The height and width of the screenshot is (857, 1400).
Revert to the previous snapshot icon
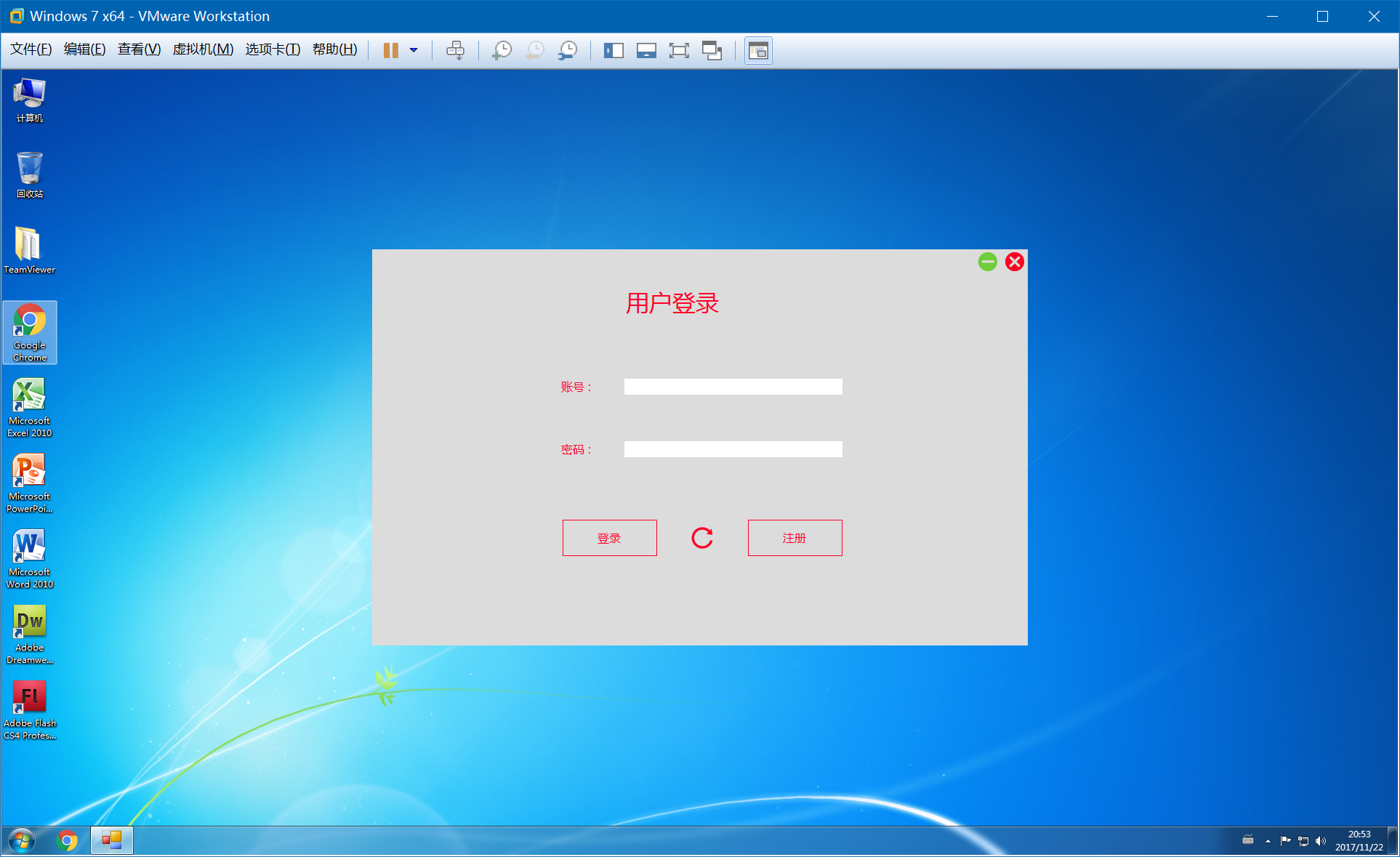click(535, 50)
